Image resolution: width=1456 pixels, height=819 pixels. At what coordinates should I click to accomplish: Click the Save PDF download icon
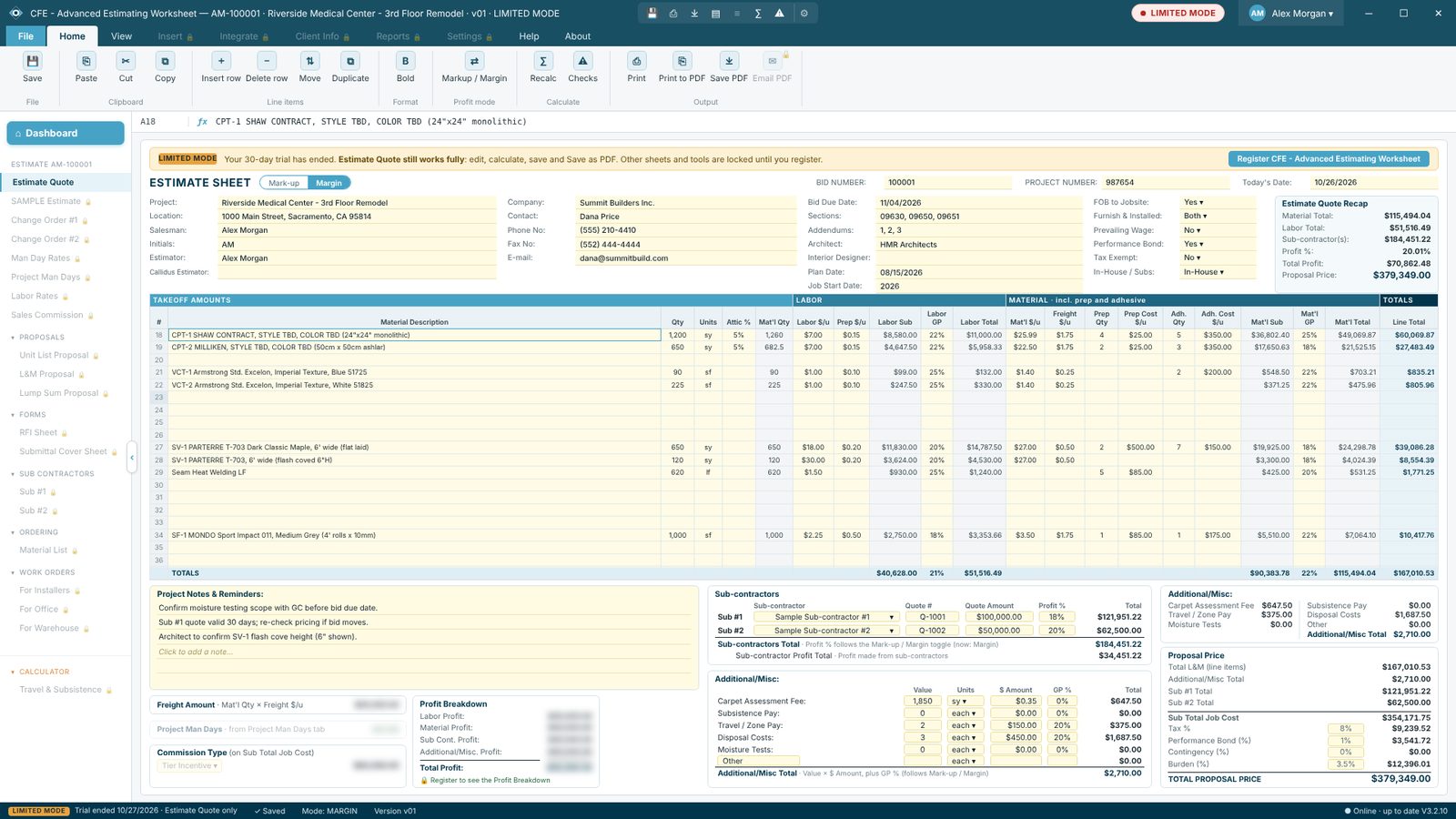729,61
